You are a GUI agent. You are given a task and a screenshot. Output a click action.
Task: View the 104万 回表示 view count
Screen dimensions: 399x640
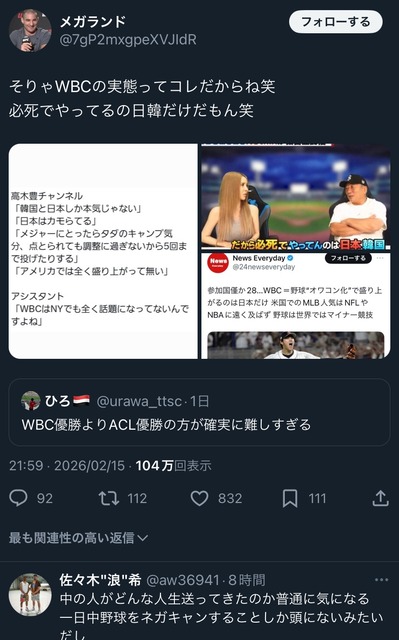click(x=173, y=465)
